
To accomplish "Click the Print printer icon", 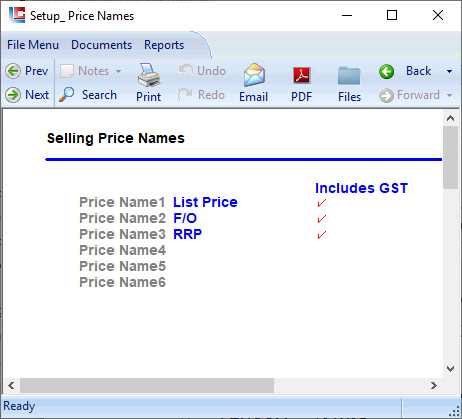I will 149,75.
